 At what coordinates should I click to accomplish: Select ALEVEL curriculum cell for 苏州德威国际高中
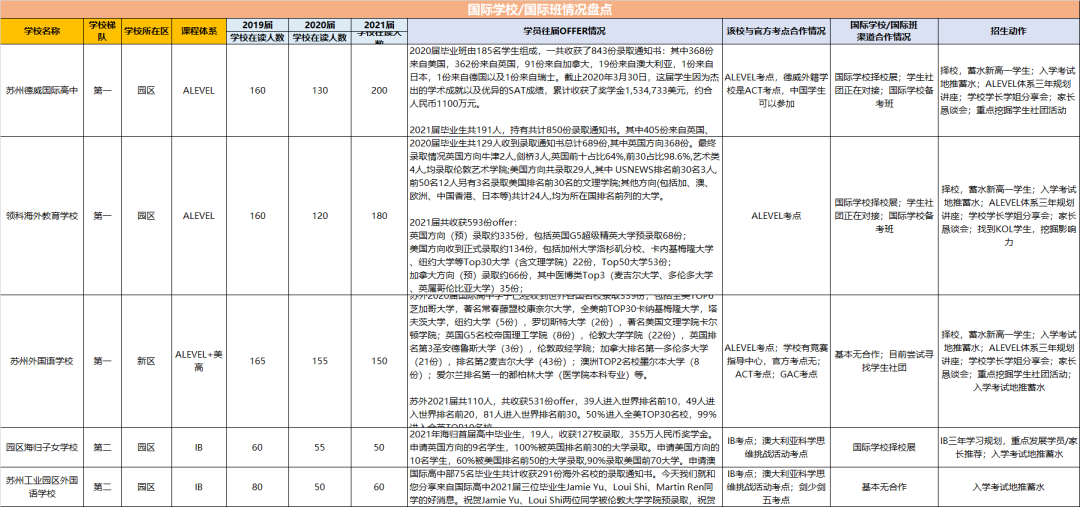point(199,90)
